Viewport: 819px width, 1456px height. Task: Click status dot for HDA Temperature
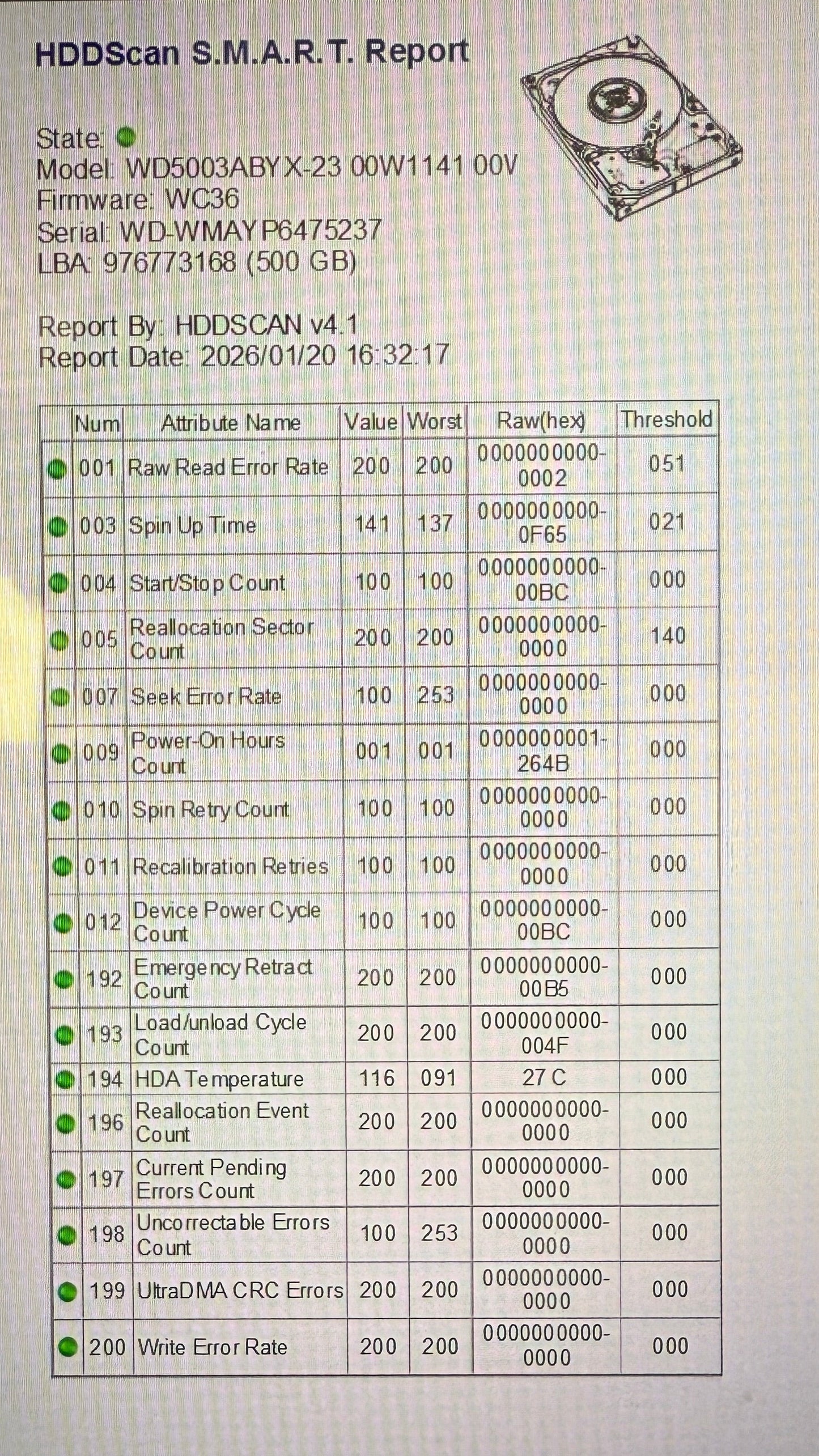point(66,1080)
